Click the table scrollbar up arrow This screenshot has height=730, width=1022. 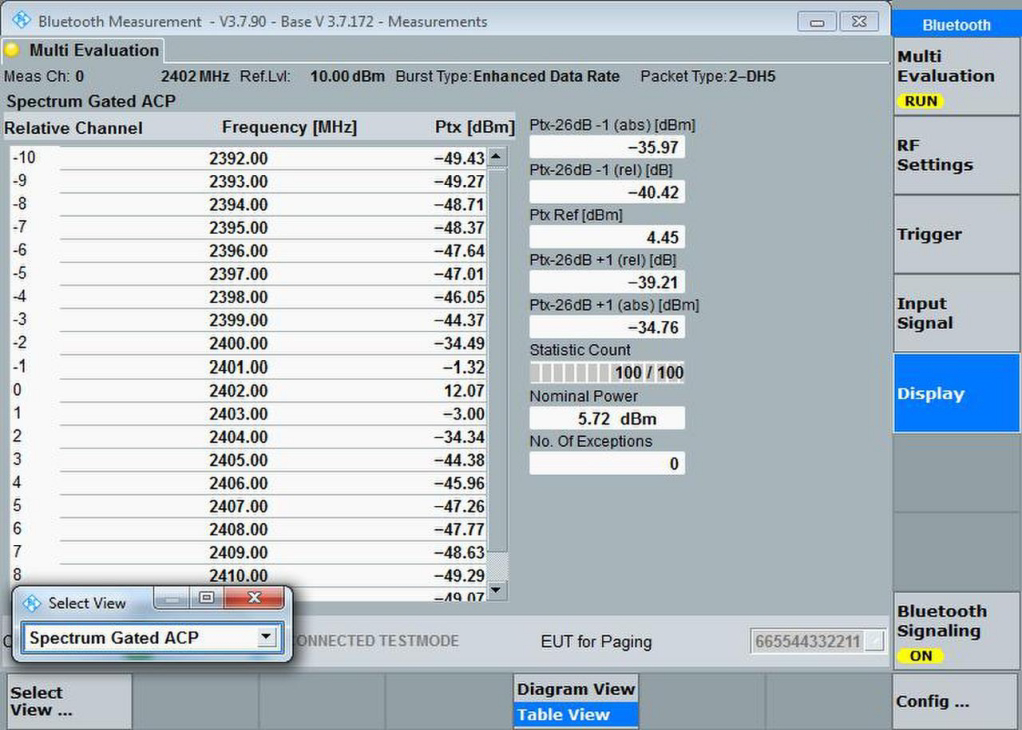coord(497,156)
